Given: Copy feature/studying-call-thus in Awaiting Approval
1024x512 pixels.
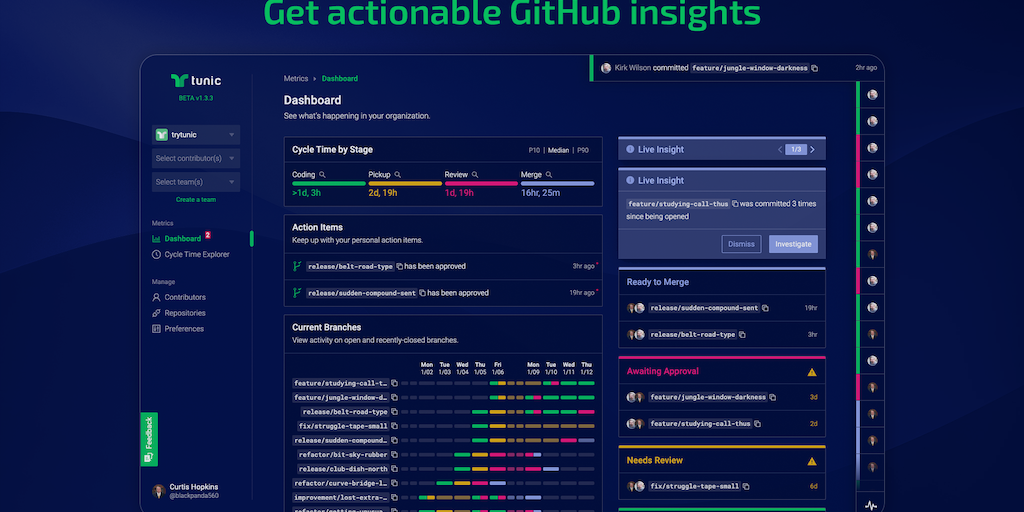Looking at the screenshot, I should click(758, 424).
